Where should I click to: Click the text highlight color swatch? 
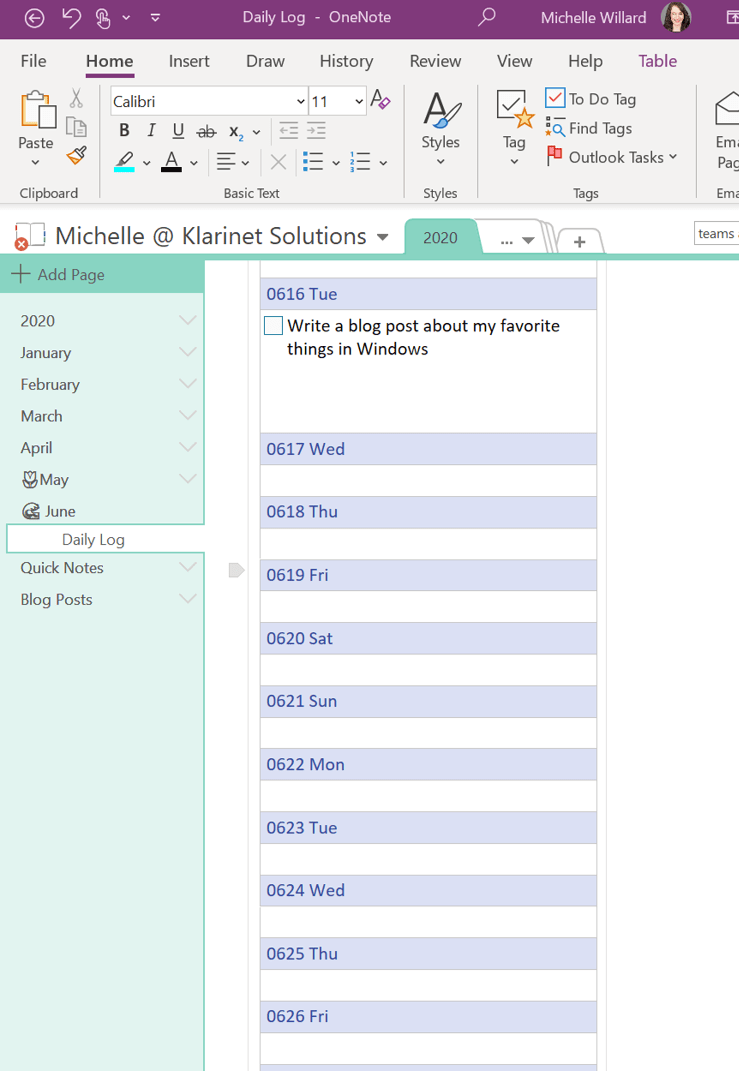pyautogui.click(x=124, y=162)
